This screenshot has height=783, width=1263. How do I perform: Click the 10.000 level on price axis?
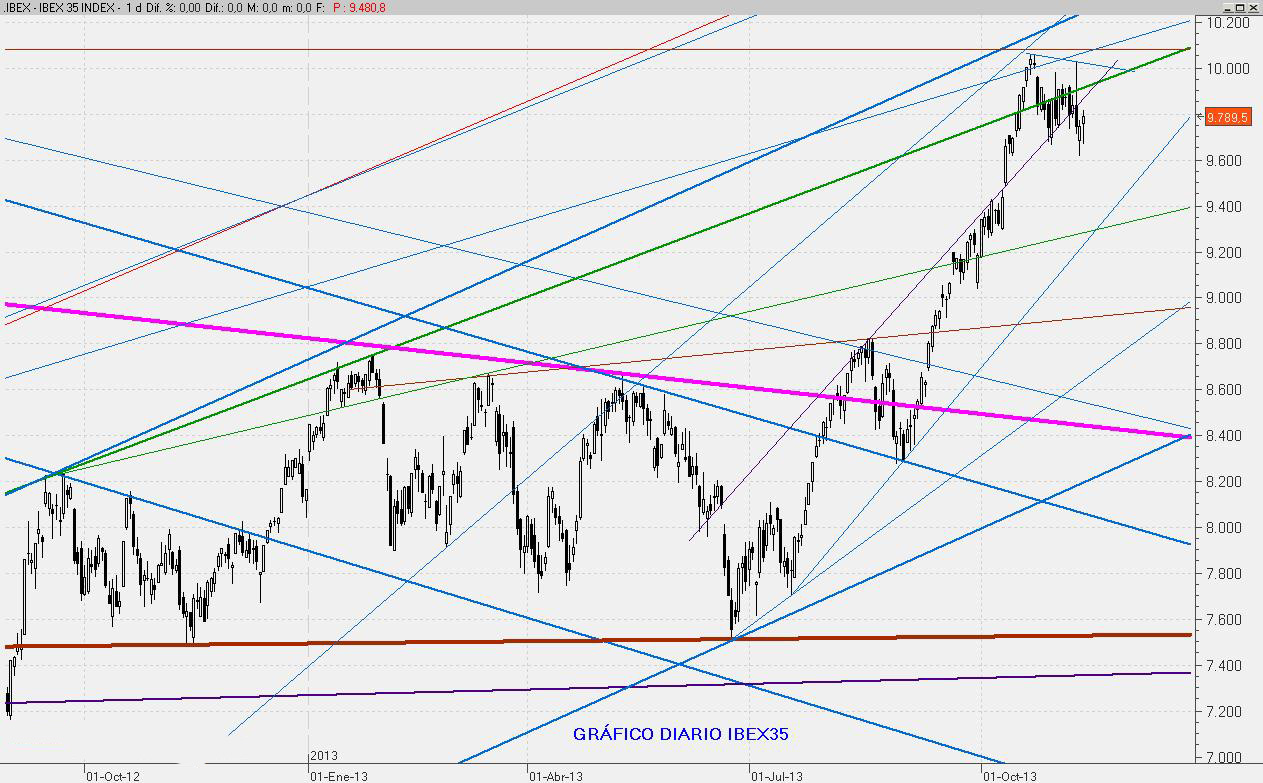(x=1227, y=69)
